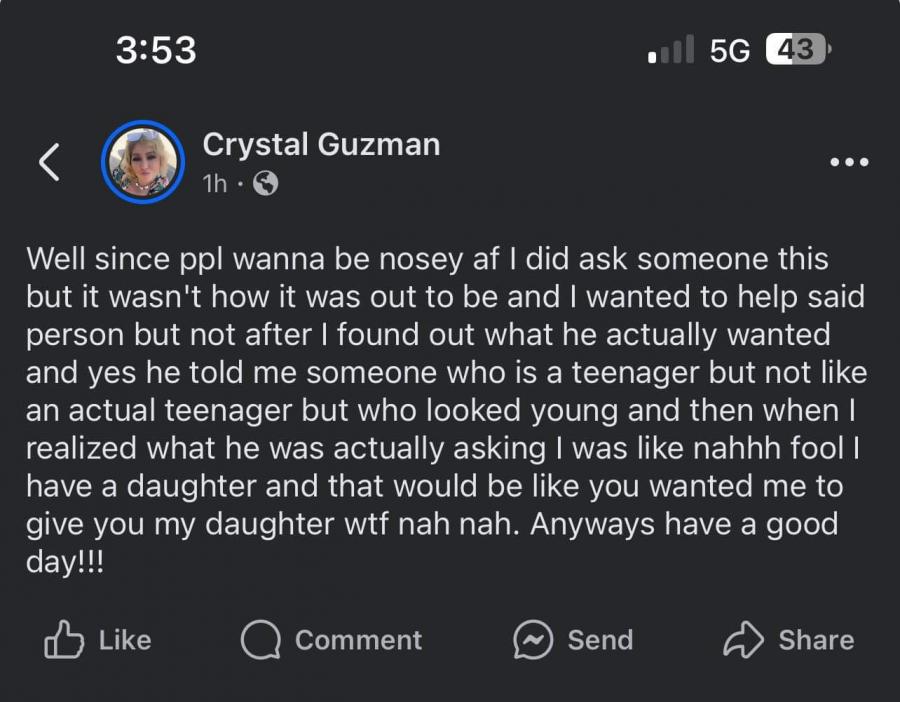The height and width of the screenshot is (702, 900).
Task: Tap the Share arrow icon
Action: (x=744, y=640)
